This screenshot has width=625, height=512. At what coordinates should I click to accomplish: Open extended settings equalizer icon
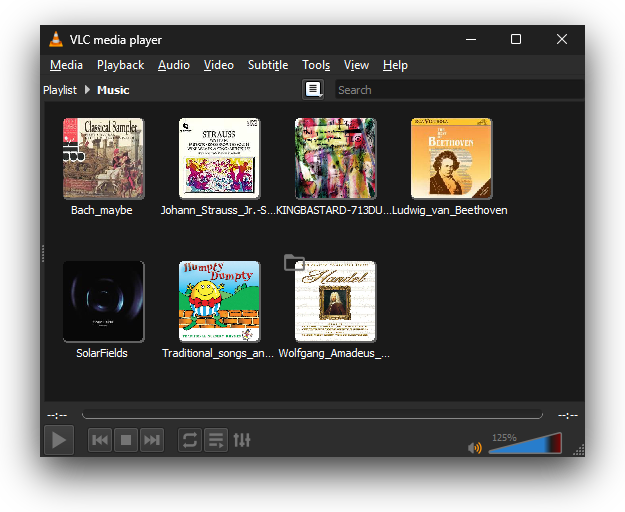[x=242, y=440]
